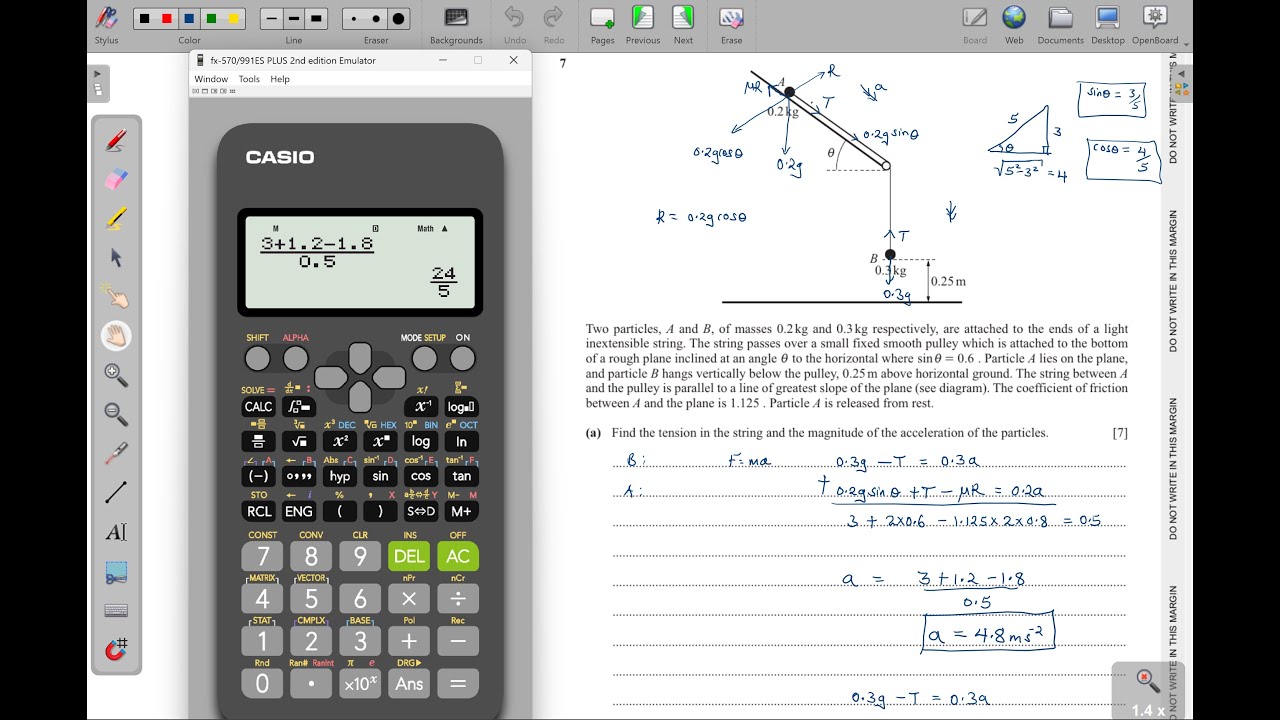1280x720 pixels.
Task: Select the arrow Selector tool
Action: coord(116,257)
